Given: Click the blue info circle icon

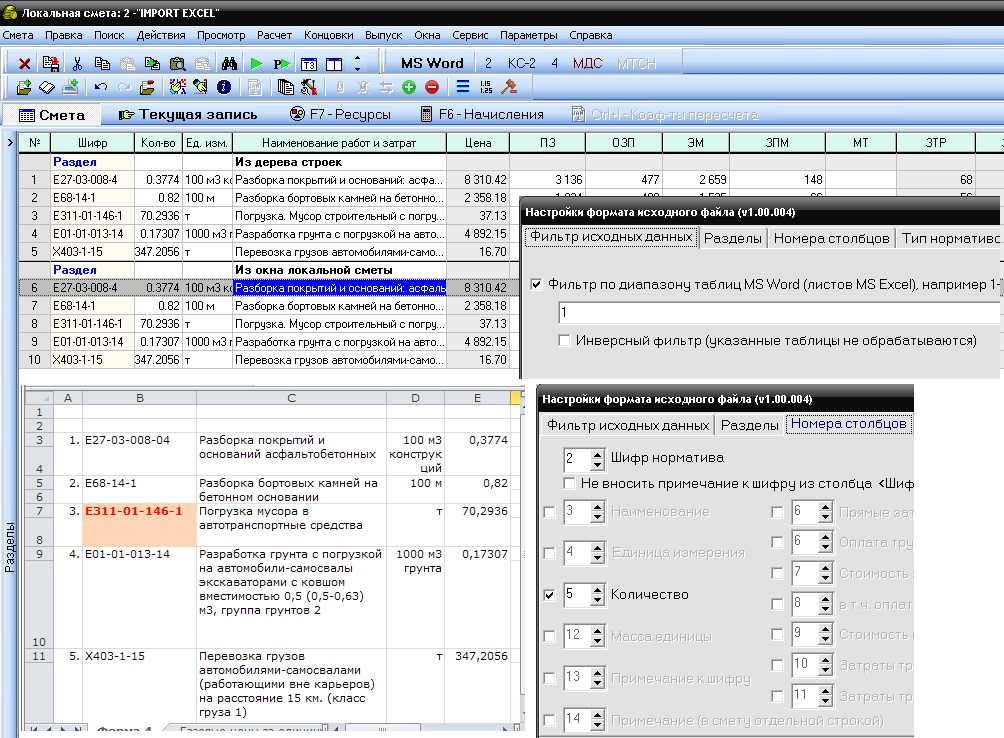Looking at the screenshot, I should [224, 87].
